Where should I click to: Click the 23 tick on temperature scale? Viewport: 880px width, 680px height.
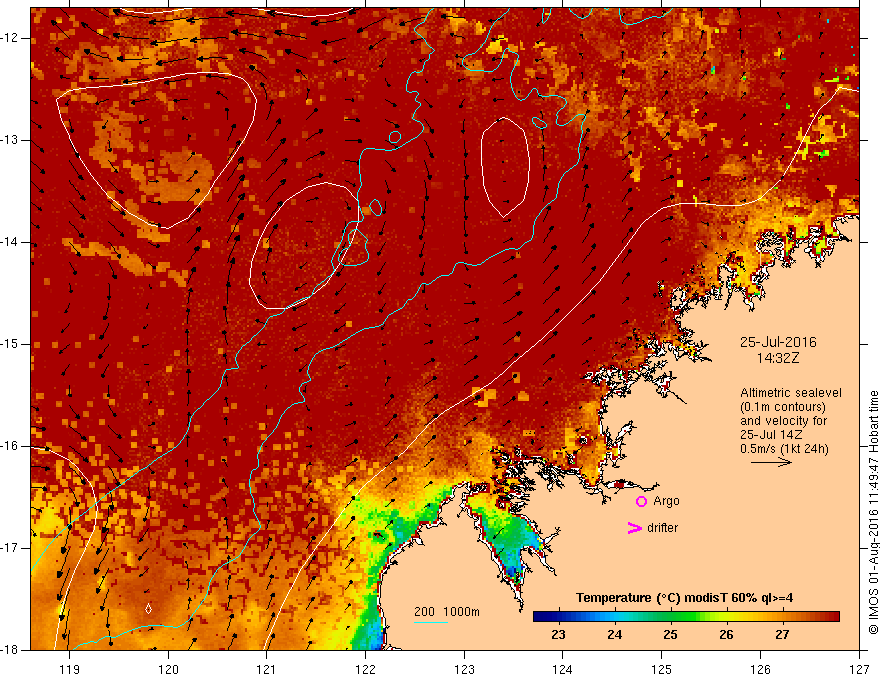tap(558, 635)
